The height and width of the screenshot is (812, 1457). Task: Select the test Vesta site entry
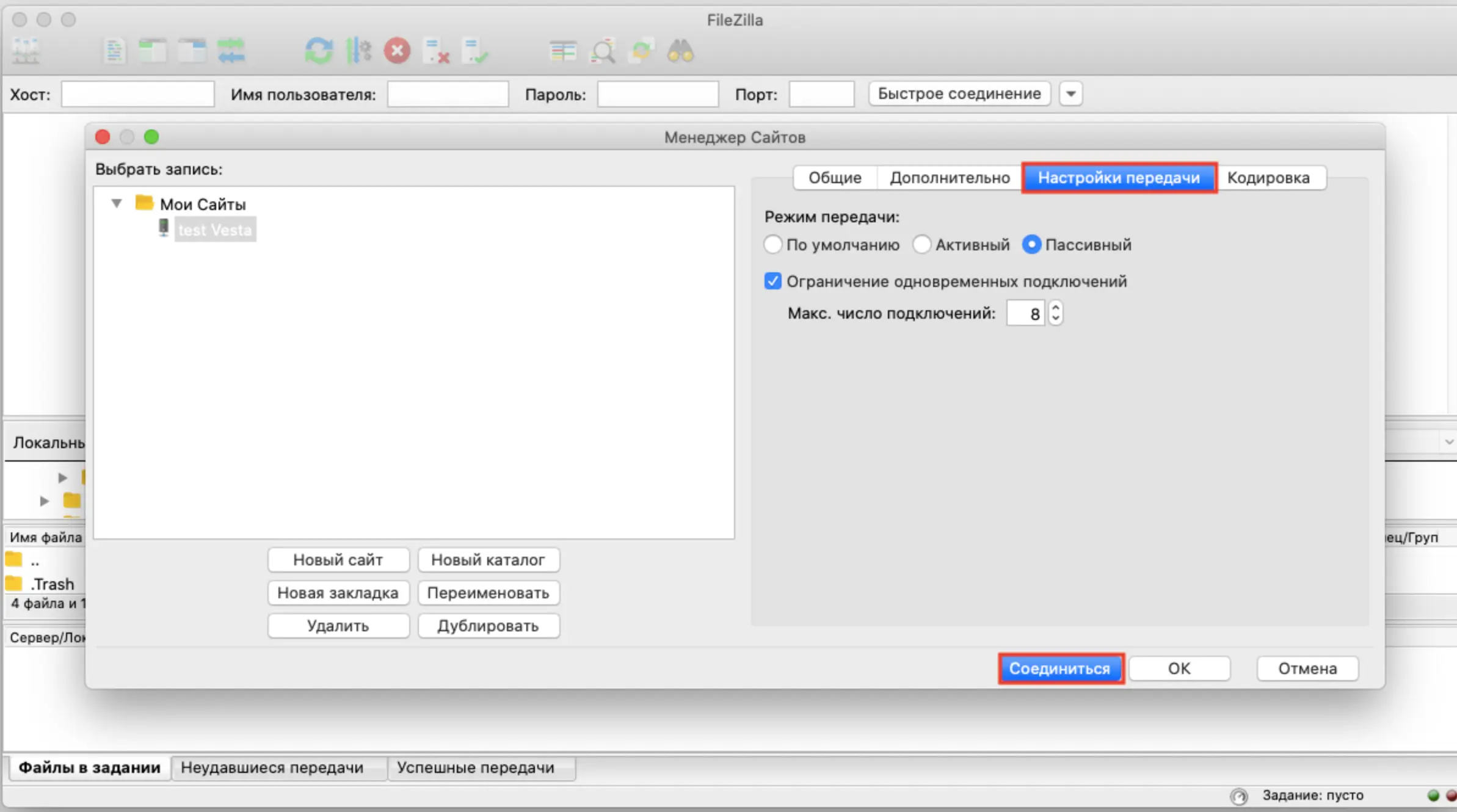(215, 230)
